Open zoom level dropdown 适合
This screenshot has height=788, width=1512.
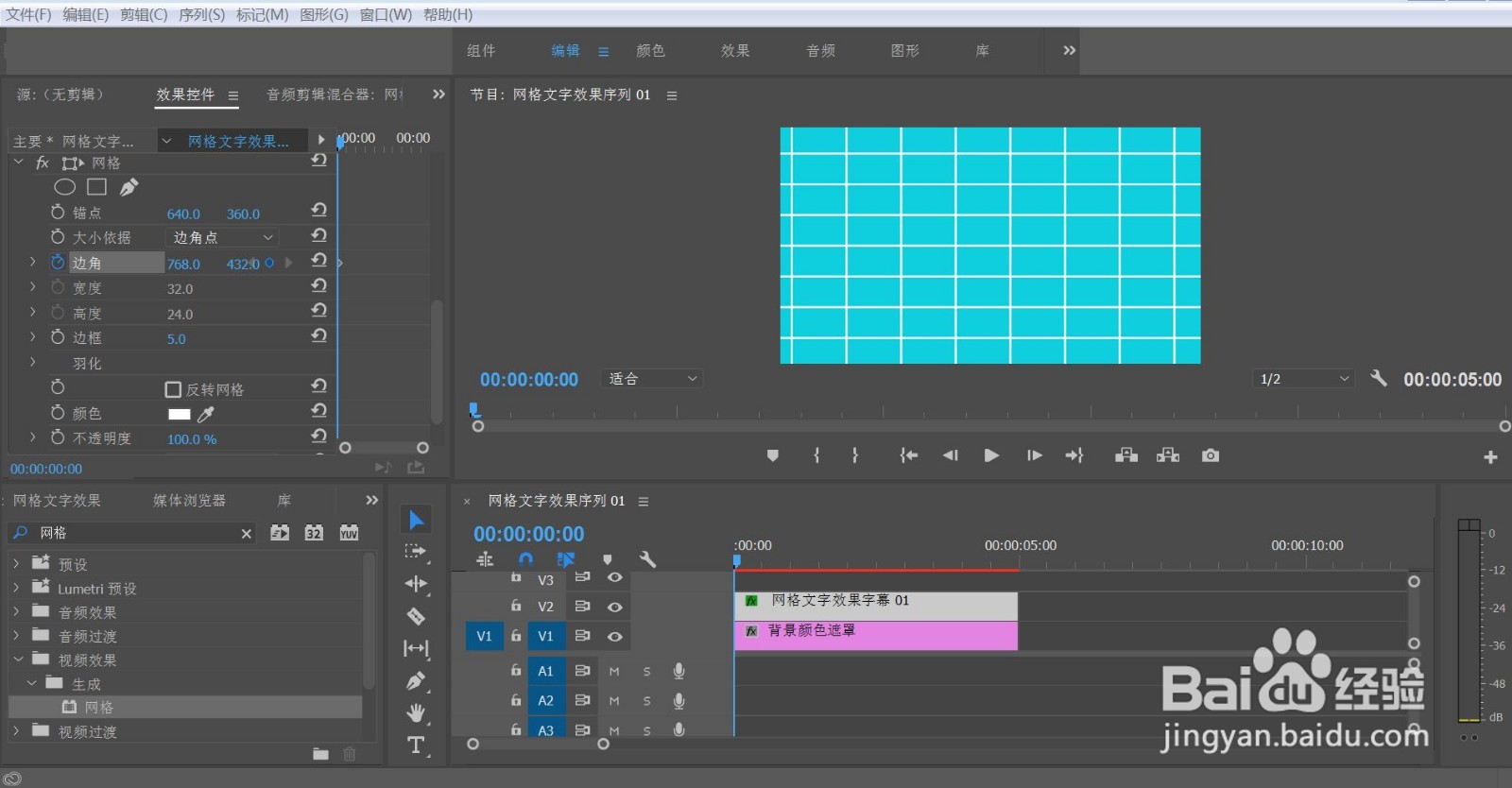pos(652,379)
